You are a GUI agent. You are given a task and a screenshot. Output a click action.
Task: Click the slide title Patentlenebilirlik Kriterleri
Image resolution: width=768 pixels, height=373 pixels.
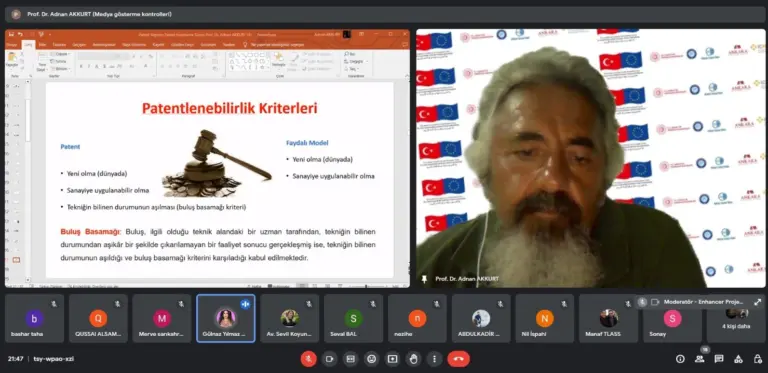pyautogui.click(x=230, y=108)
